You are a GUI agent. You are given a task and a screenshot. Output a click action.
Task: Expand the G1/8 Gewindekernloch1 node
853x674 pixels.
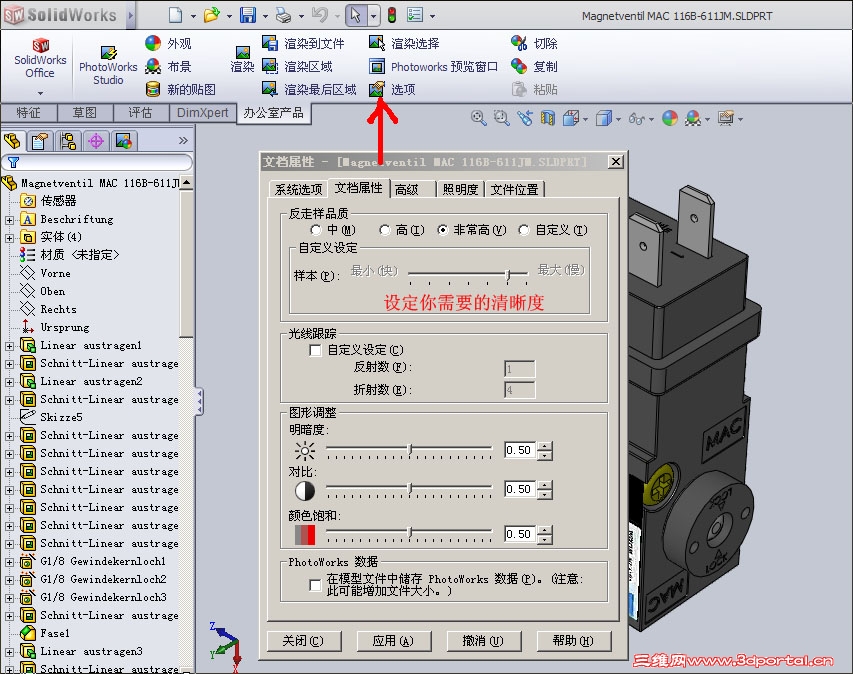[x=9, y=562]
